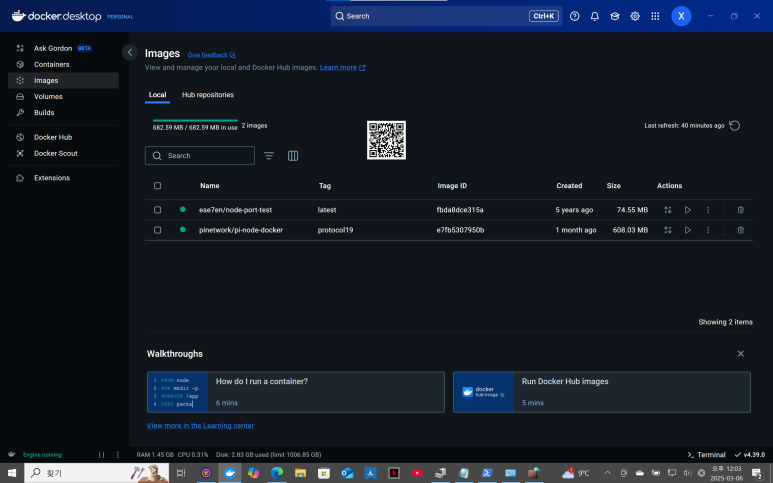Image resolution: width=773 pixels, height=483 pixels.
Task: Open the Terminal from the status bar
Action: coord(706,455)
